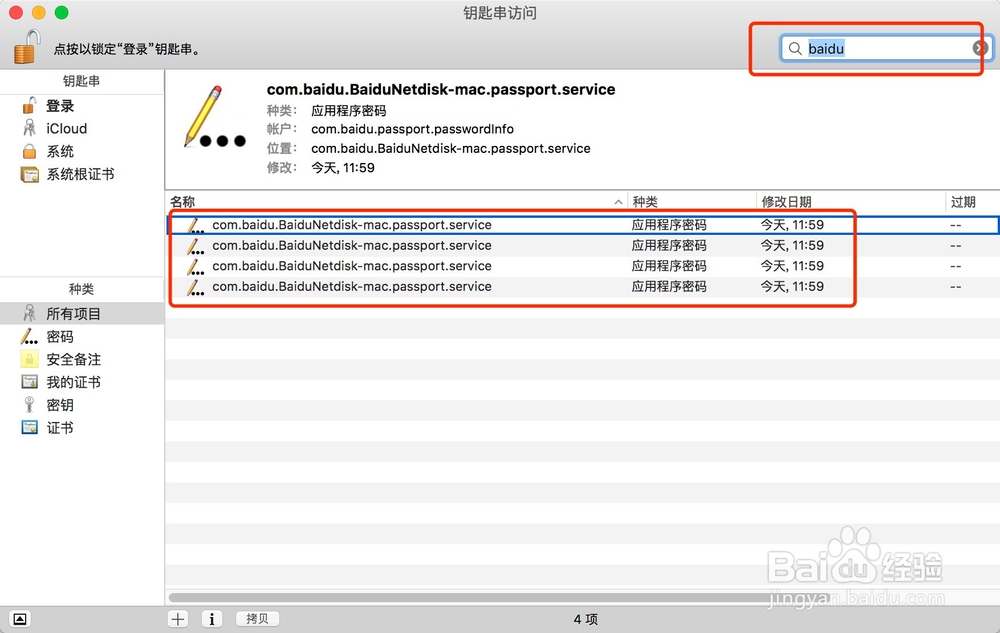Click the padlock icon to lock the login keychain
Image resolution: width=1000 pixels, height=633 pixels.
tap(27, 47)
